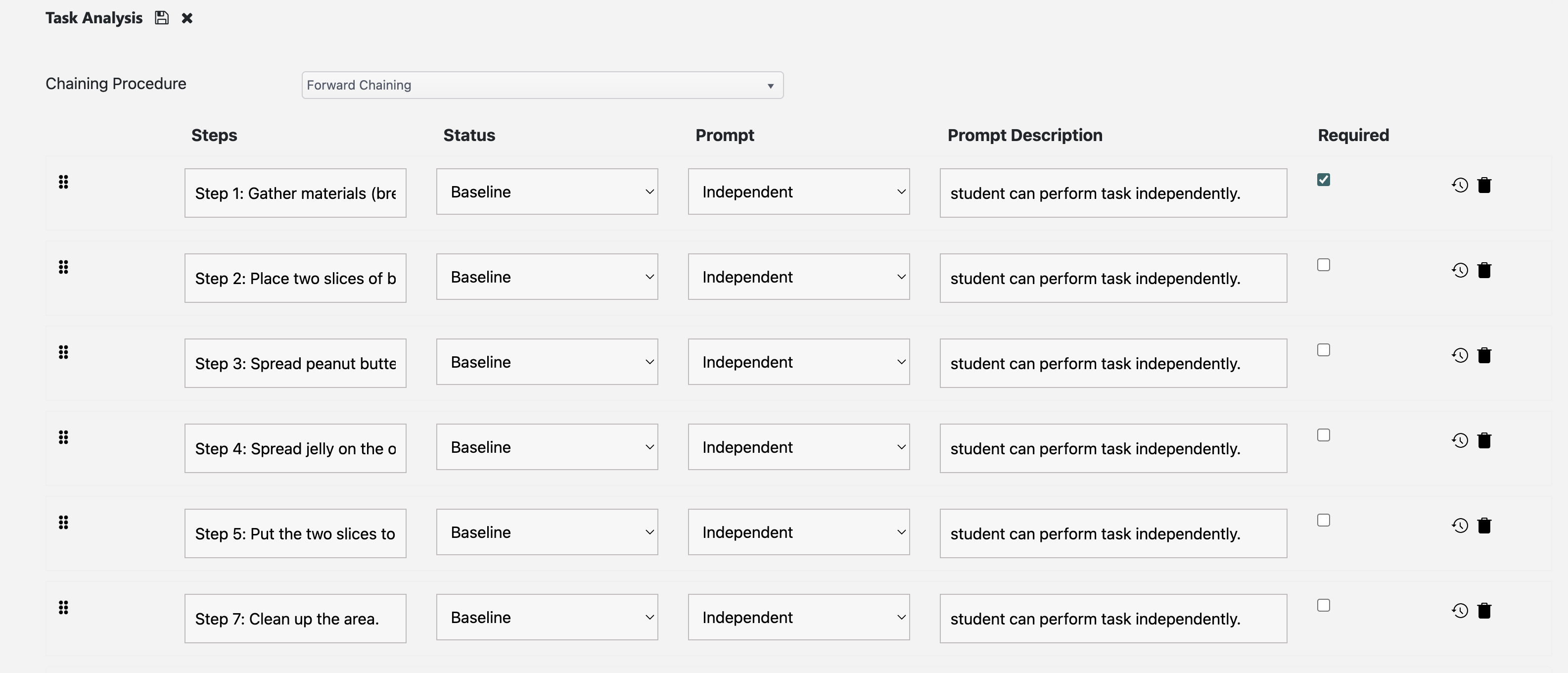
Task: Open the Prompt dropdown for Step 4
Action: (798, 447)
